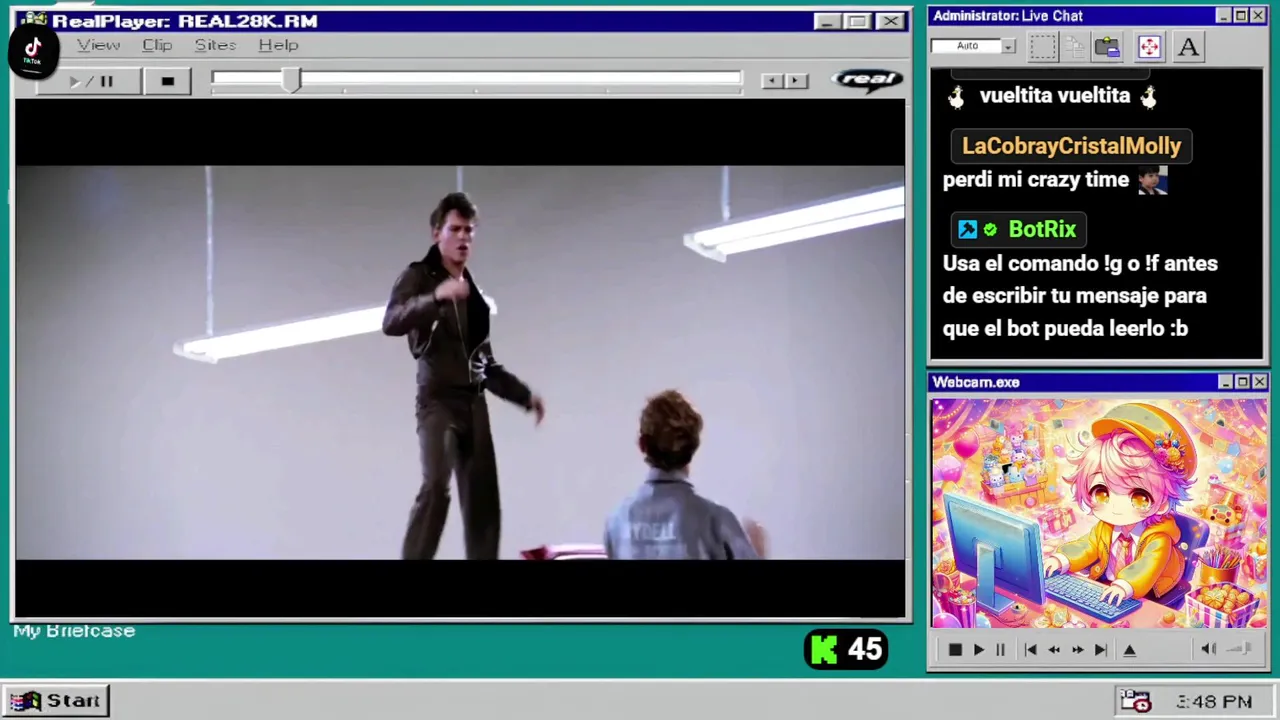Maximize the Live Chat window
Screen dimensions: 1280x720
pos(1241,16)
